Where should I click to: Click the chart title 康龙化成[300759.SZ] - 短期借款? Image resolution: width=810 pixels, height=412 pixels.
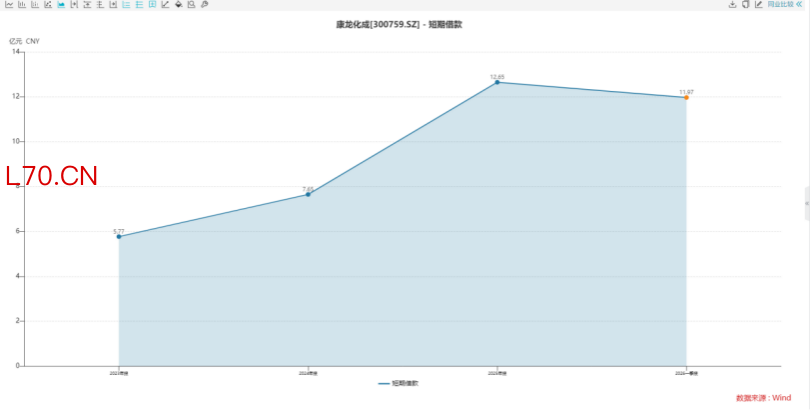pyautogui.click(x=399, y=24)
